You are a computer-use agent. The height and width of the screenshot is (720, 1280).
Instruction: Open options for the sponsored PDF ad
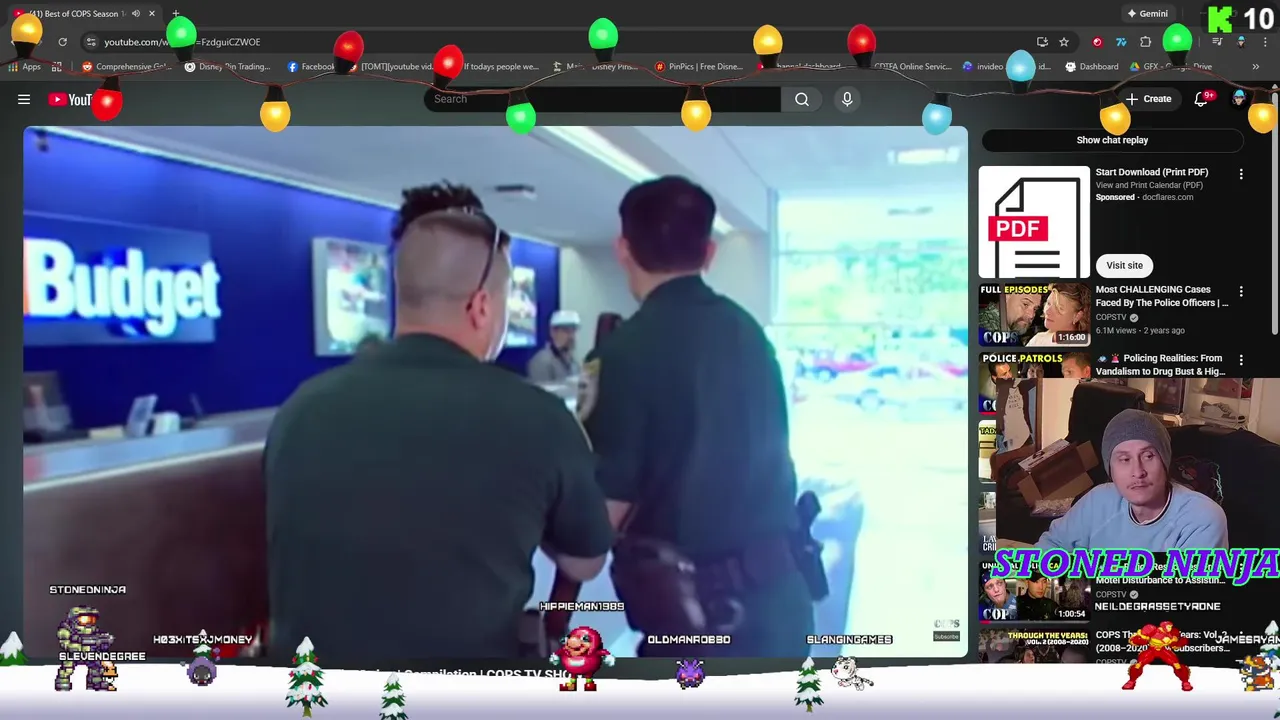click(x=1241, y=174)
